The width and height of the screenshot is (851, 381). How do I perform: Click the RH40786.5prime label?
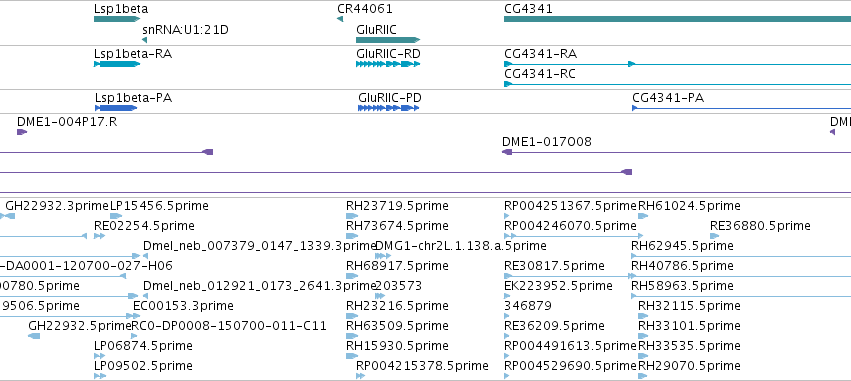coord(682,266)
